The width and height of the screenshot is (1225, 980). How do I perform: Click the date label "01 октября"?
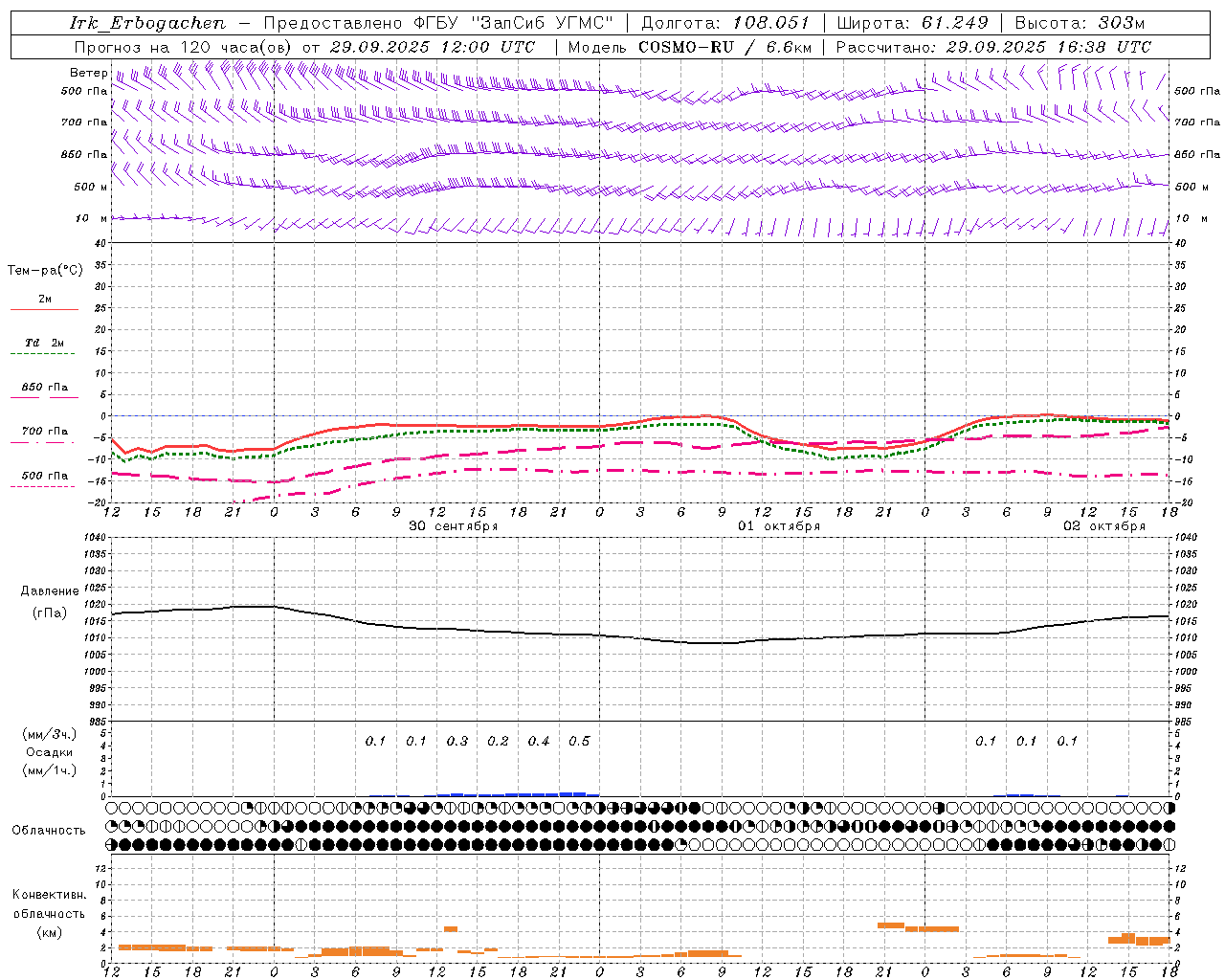click(779, 526)
